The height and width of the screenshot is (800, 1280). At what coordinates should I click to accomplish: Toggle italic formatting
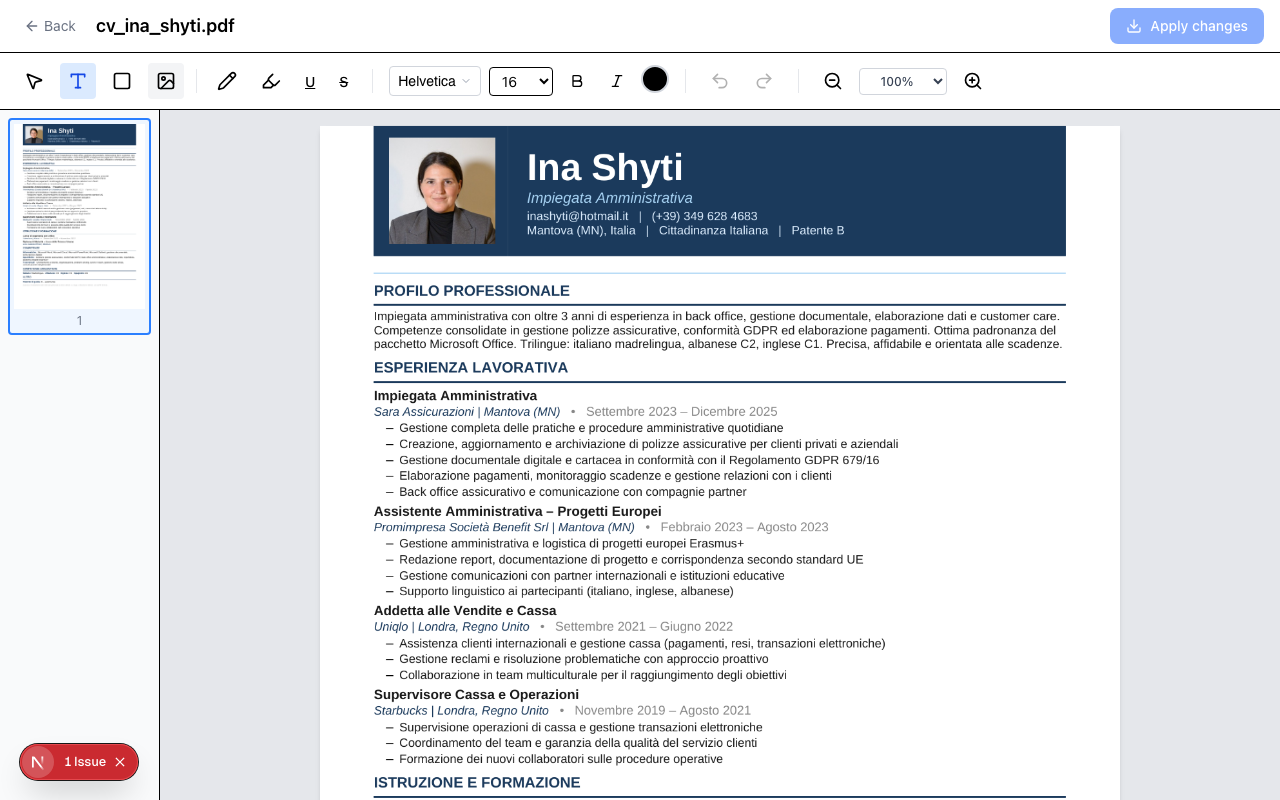pos(617,81)
